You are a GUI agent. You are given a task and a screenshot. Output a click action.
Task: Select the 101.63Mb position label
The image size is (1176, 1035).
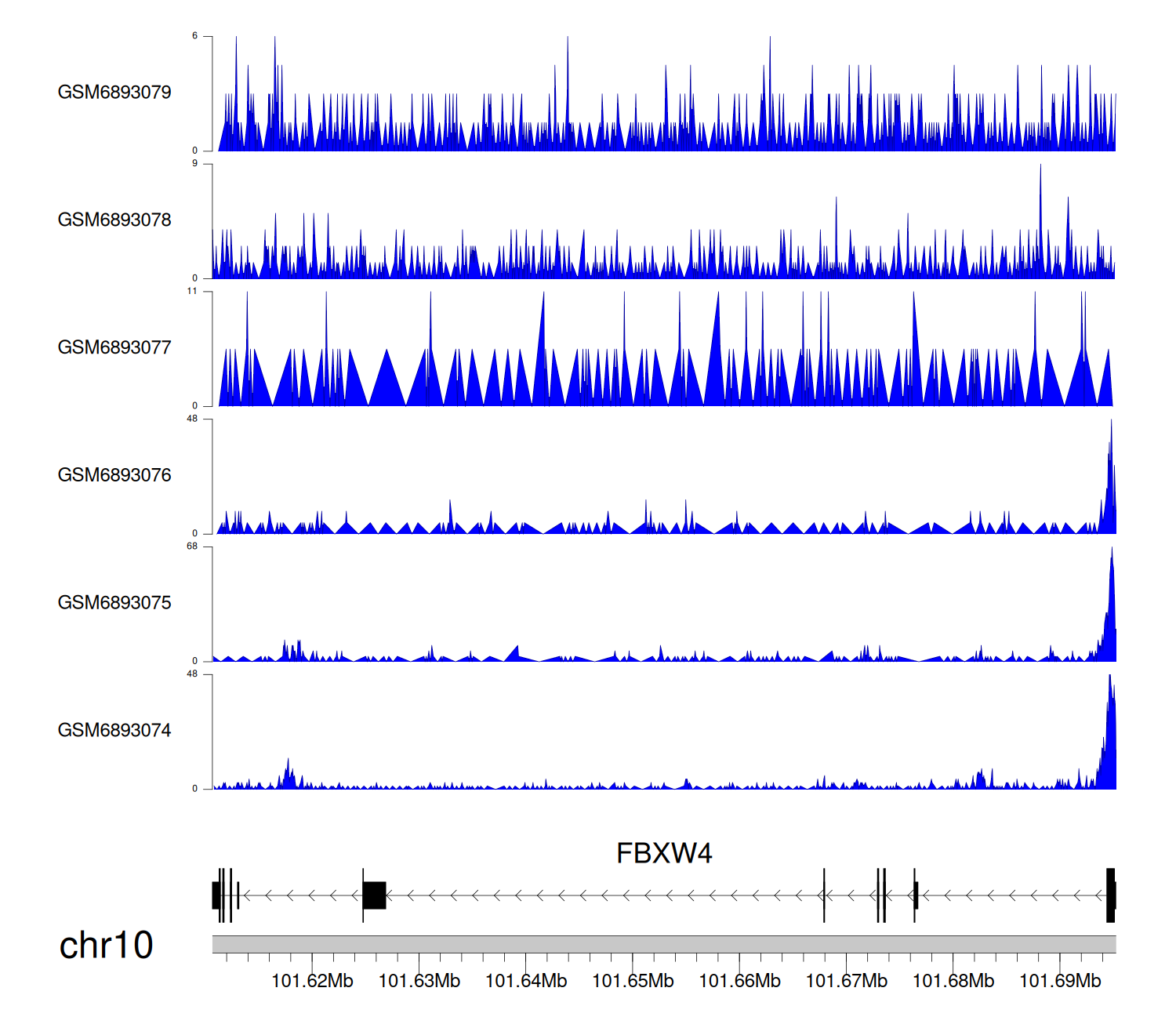[419, 982]
